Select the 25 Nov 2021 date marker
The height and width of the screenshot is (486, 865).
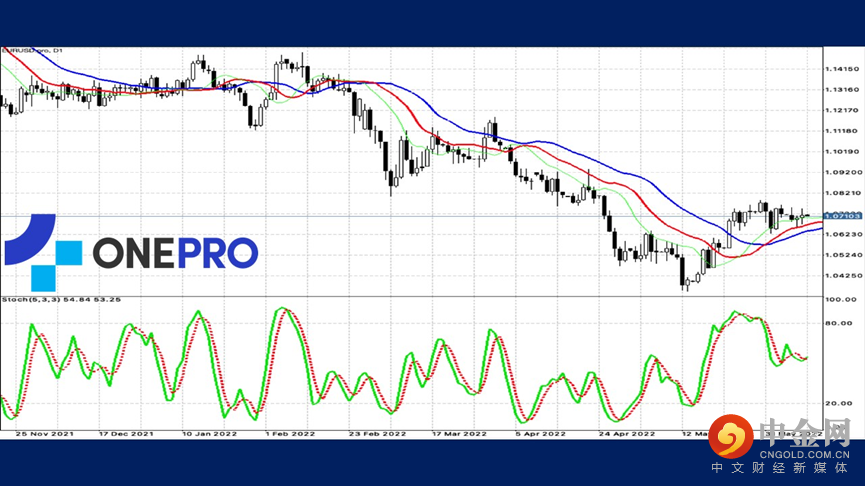(x=45, y=434)
